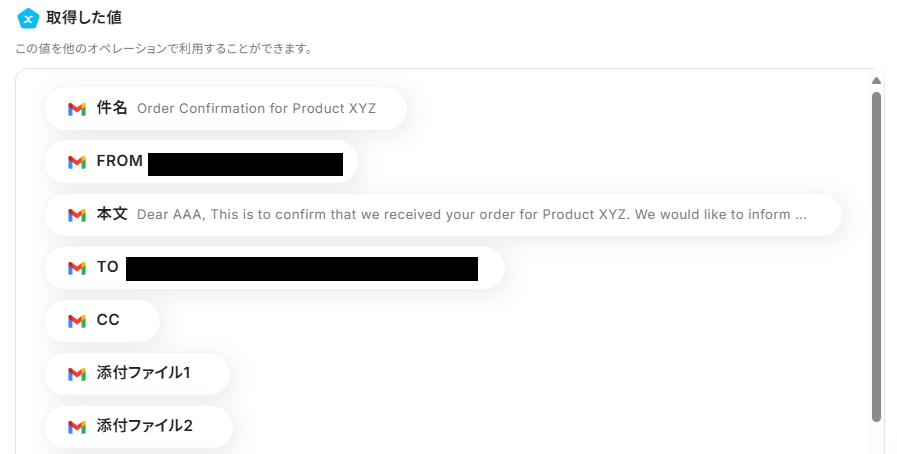The width and height of the screenshot is (897, 454).
Task: Select the FROM value chip
Action: click(201, 162)
